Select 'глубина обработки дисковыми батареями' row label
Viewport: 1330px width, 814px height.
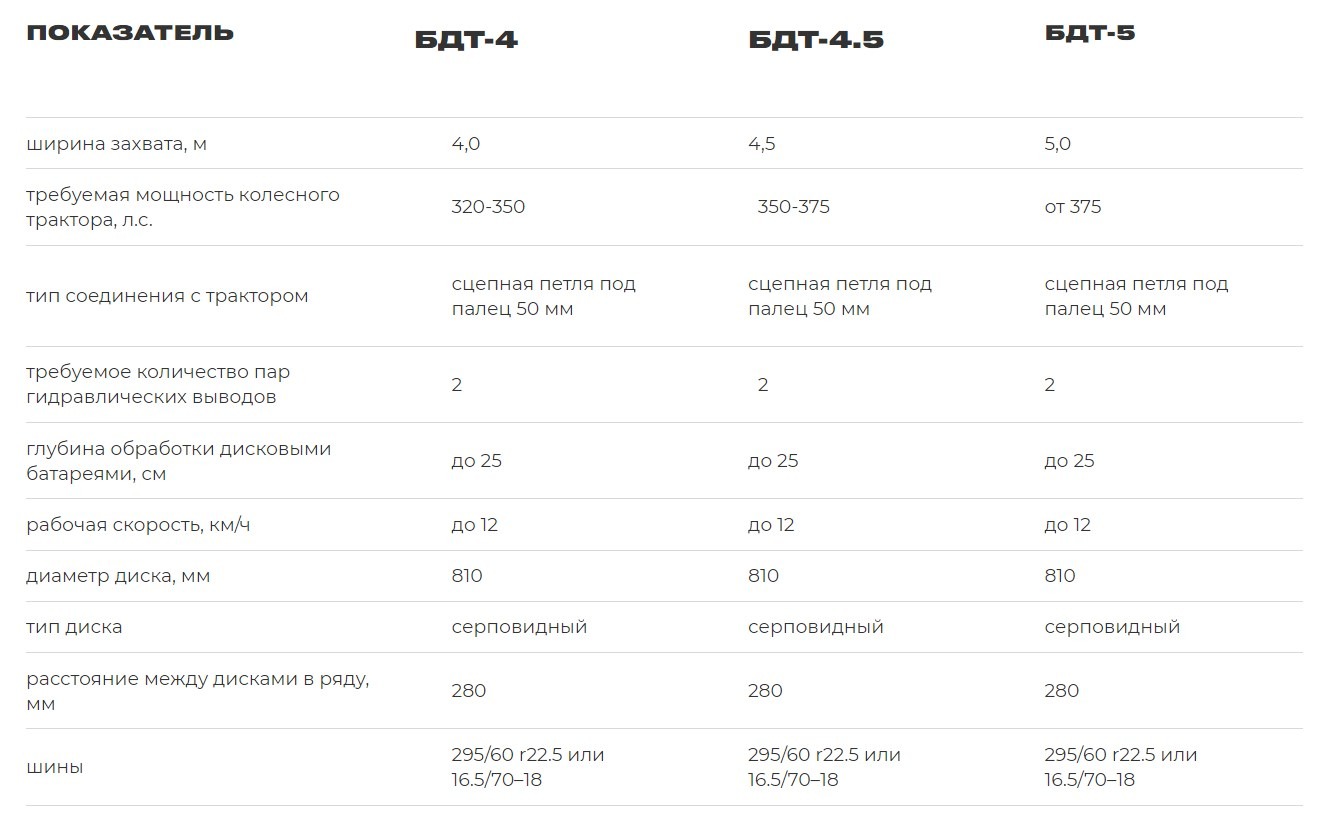pyautogui.click(x=178, y=461)
